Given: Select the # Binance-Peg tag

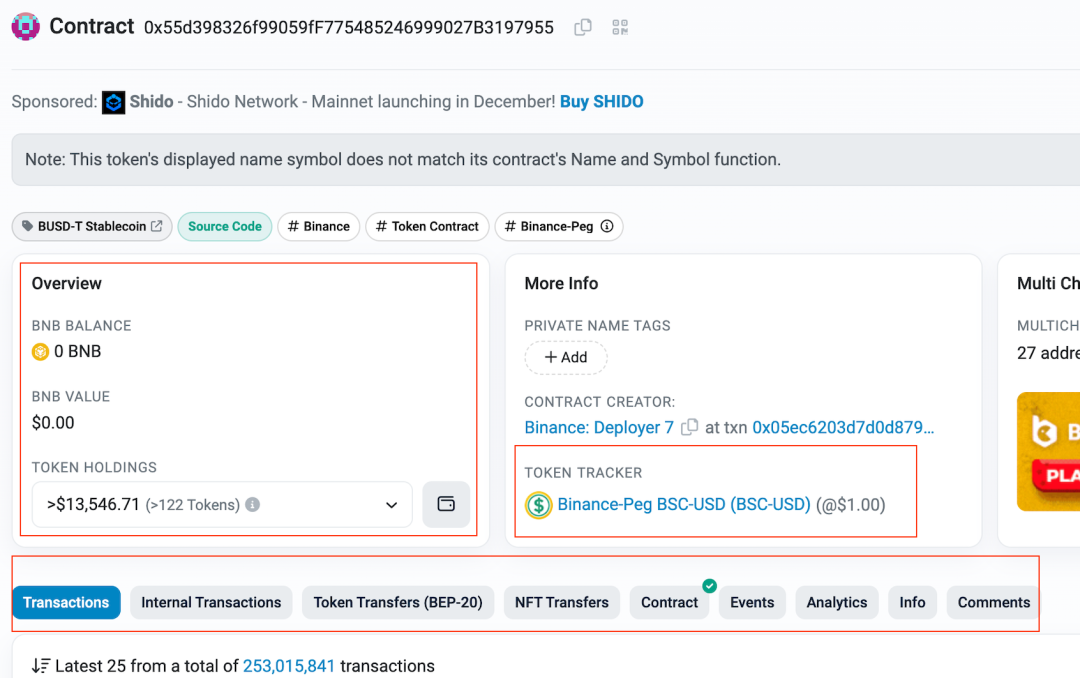Looking at the screenshot, I should point(559,227).
